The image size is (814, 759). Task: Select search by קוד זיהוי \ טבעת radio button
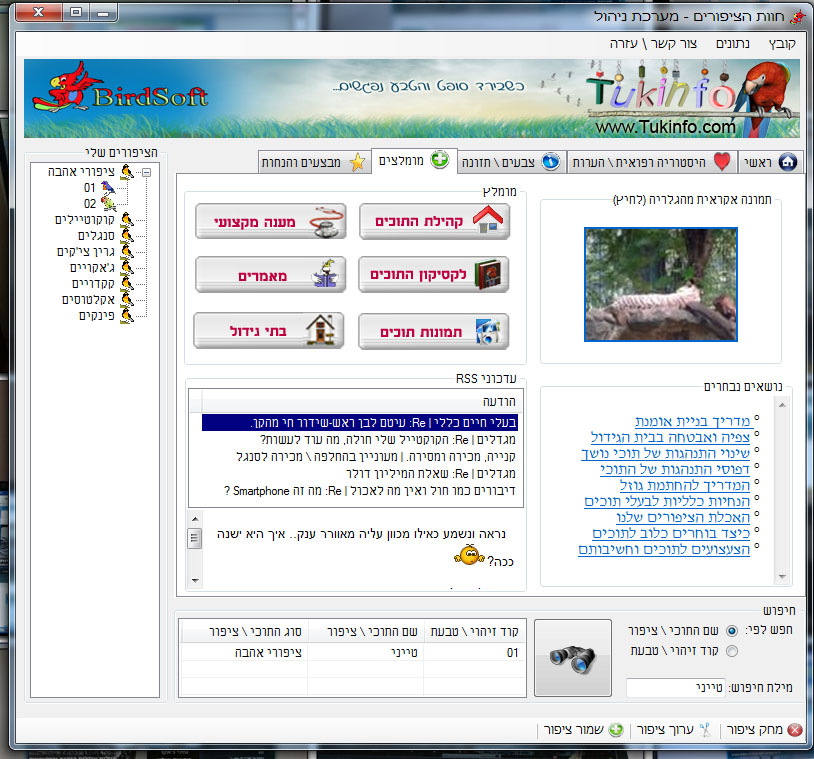pos(732,651)
